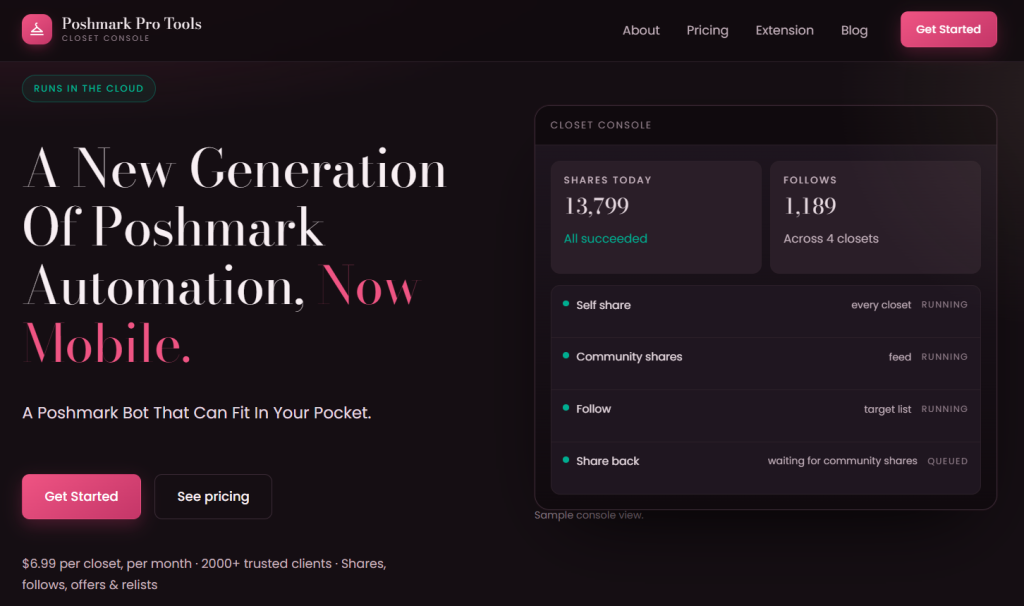Screen dimensions: 1024x606
Task: Click the RUNS IN THE CLOUD badge
Action: click(89, 88)
